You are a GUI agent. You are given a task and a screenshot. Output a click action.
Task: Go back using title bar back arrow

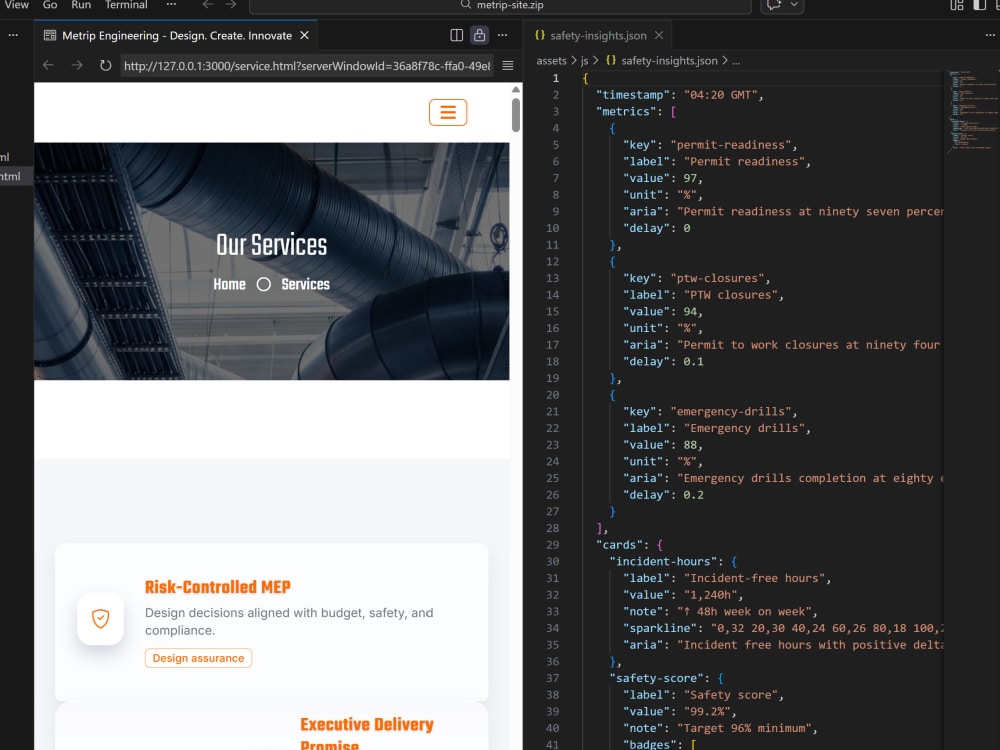[208, 5]
